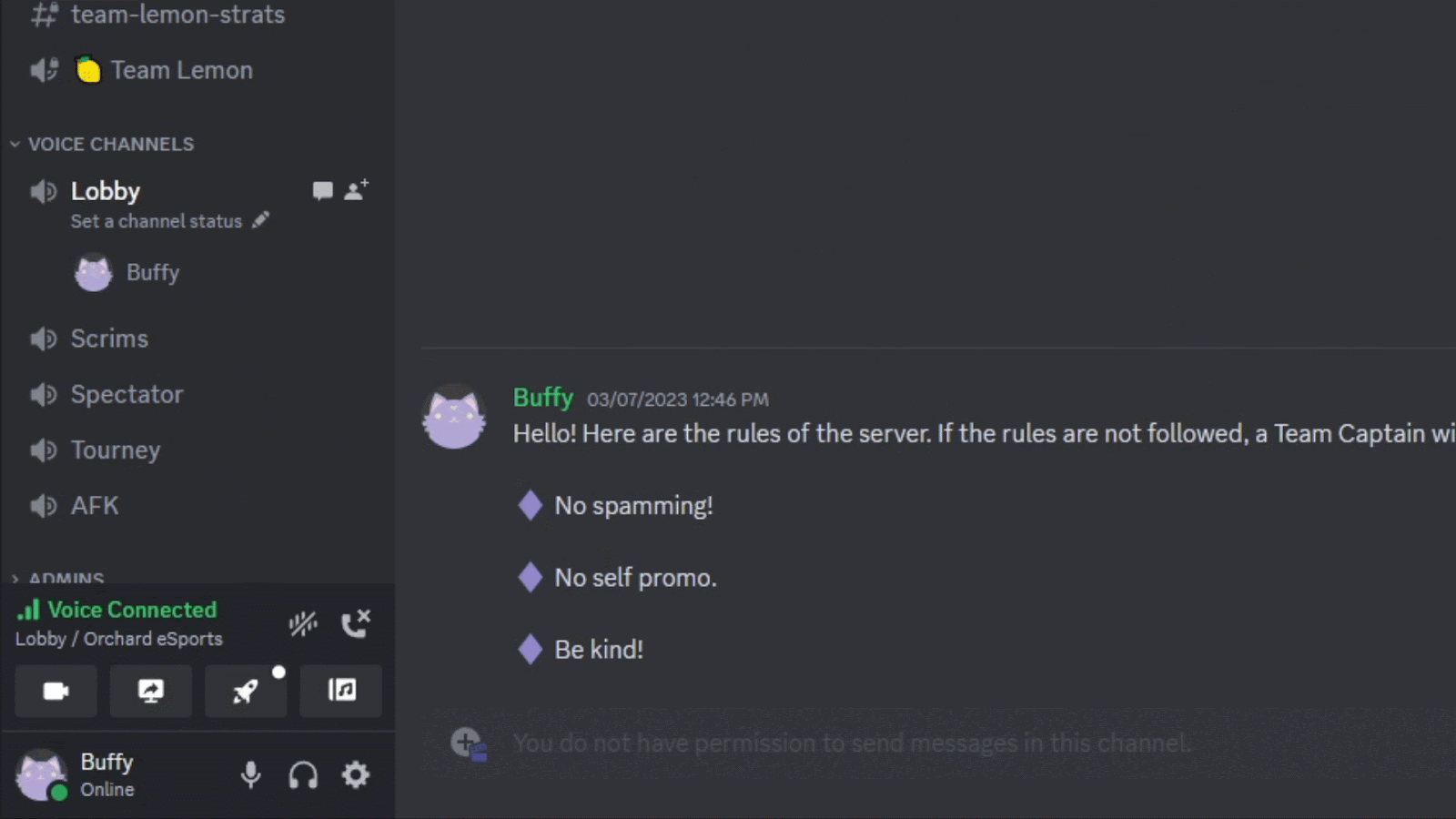Turn on the camera in voice panel
This screenshot has height=819, width=1456.
[x=56, y=691]
